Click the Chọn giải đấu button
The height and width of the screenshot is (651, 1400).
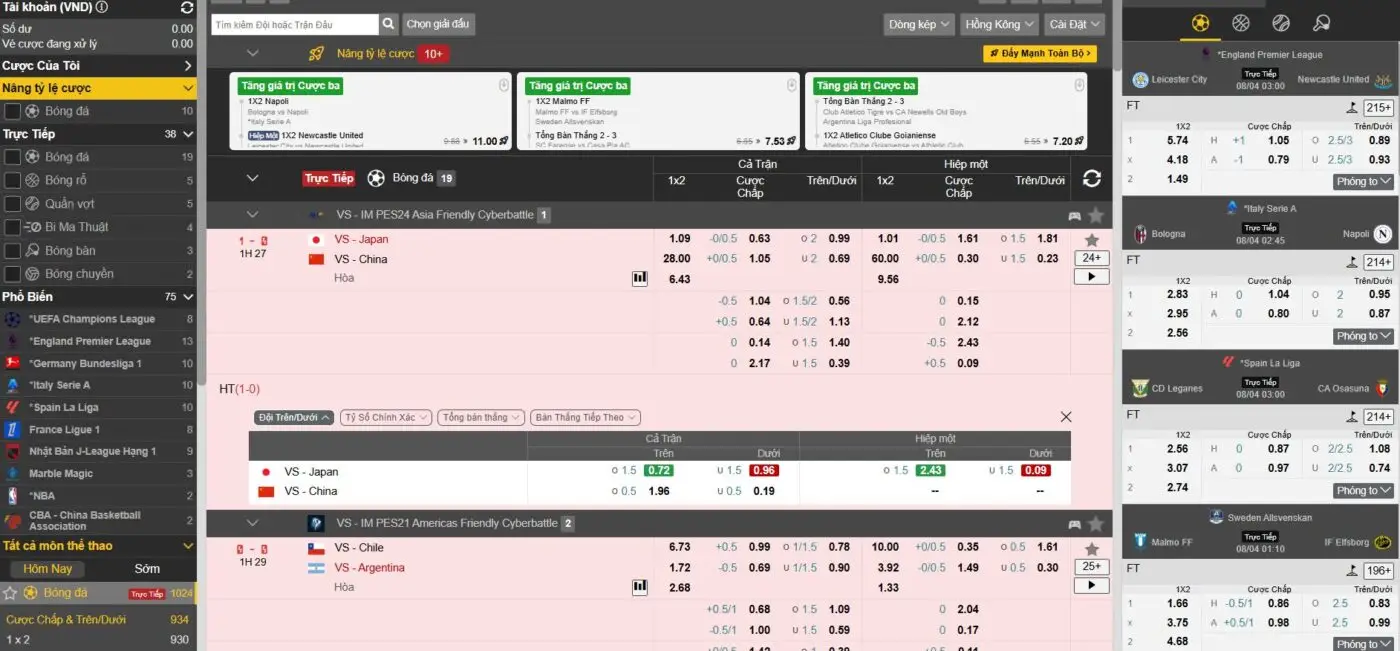[438, 24]
